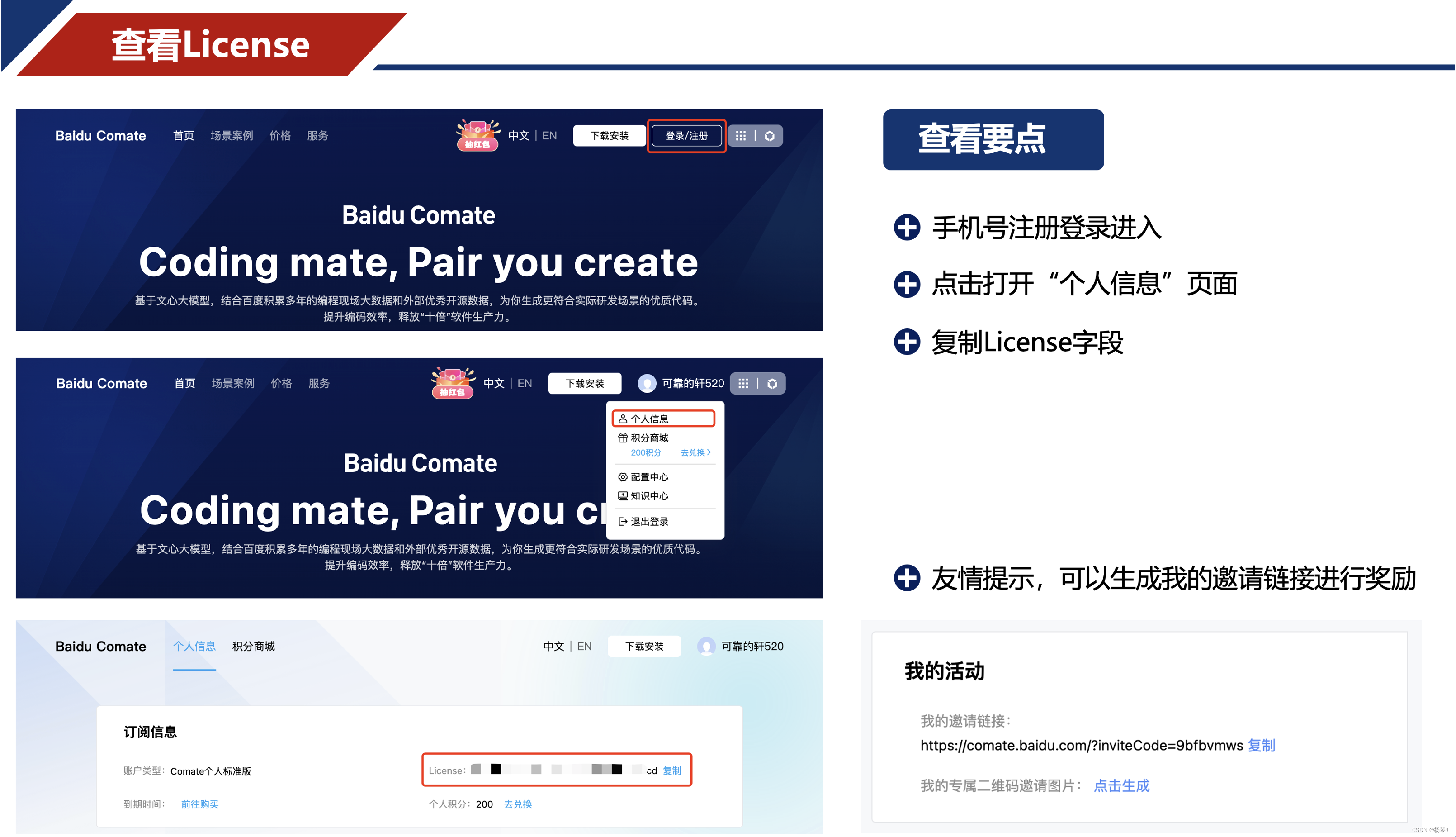Select 首页 in the logged-out top banner
Image resolution: width=1456 pixels, height=837 pixels.
tap(183, 136)
